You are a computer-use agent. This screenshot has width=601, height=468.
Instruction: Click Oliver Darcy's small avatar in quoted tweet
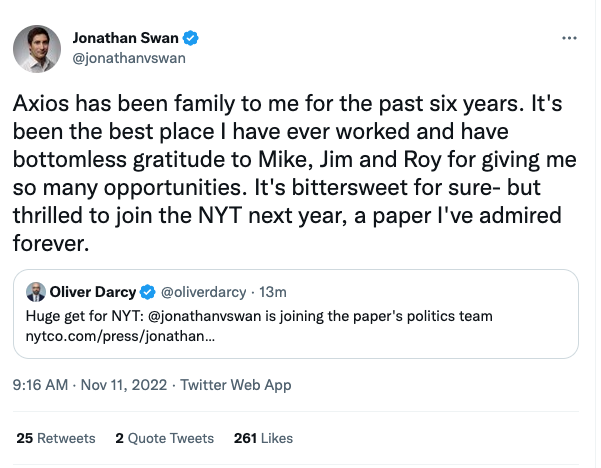35,292
